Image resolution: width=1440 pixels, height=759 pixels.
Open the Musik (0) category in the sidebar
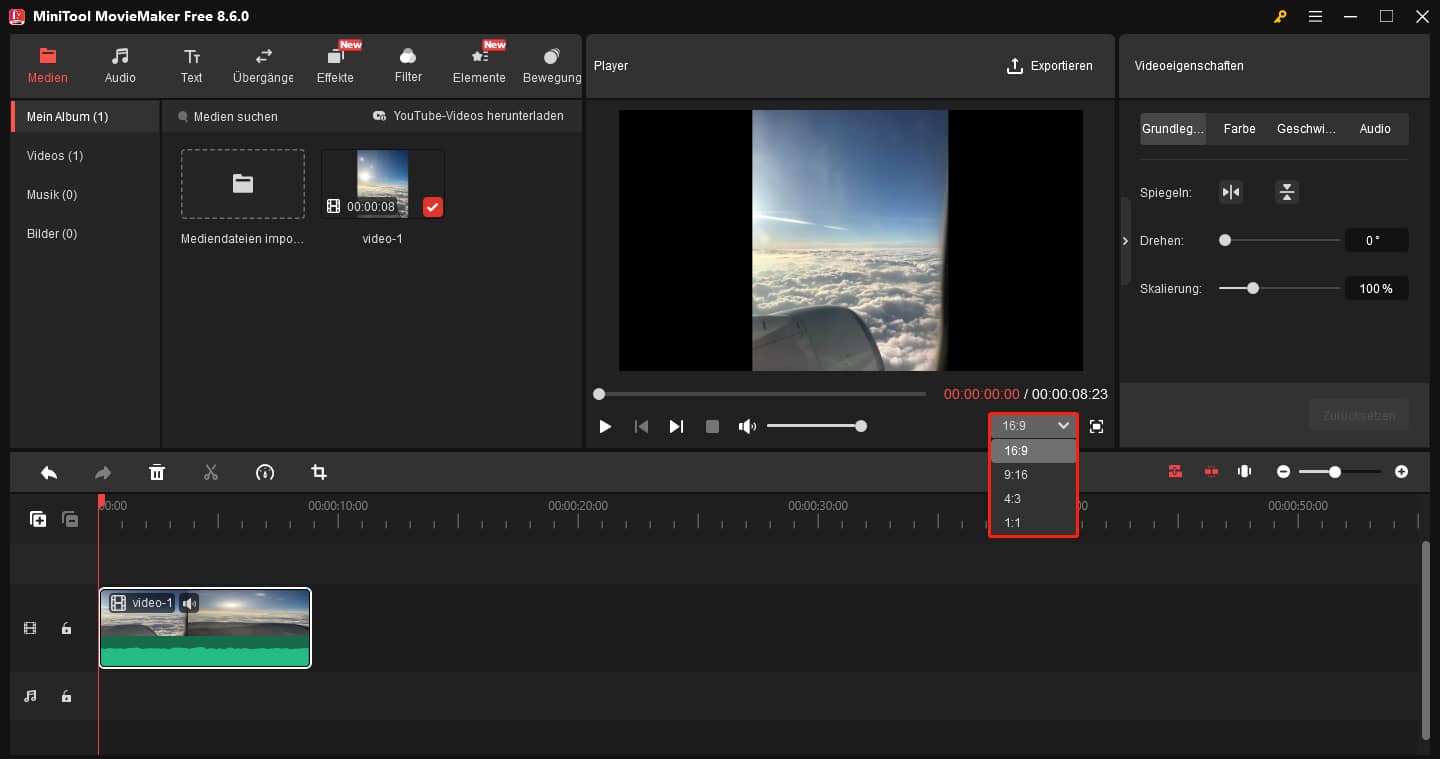[51, 194]
